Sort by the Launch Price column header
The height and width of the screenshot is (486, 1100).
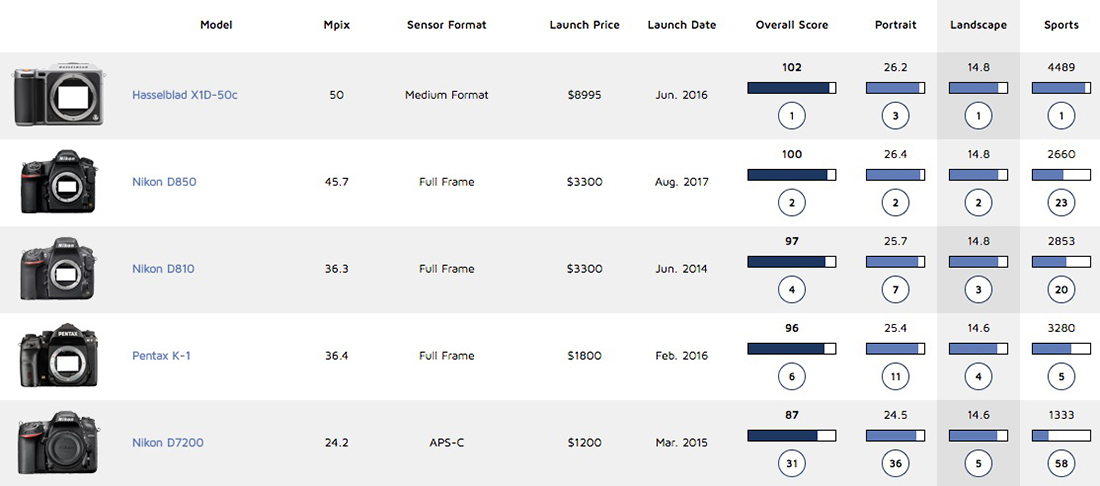584,25
